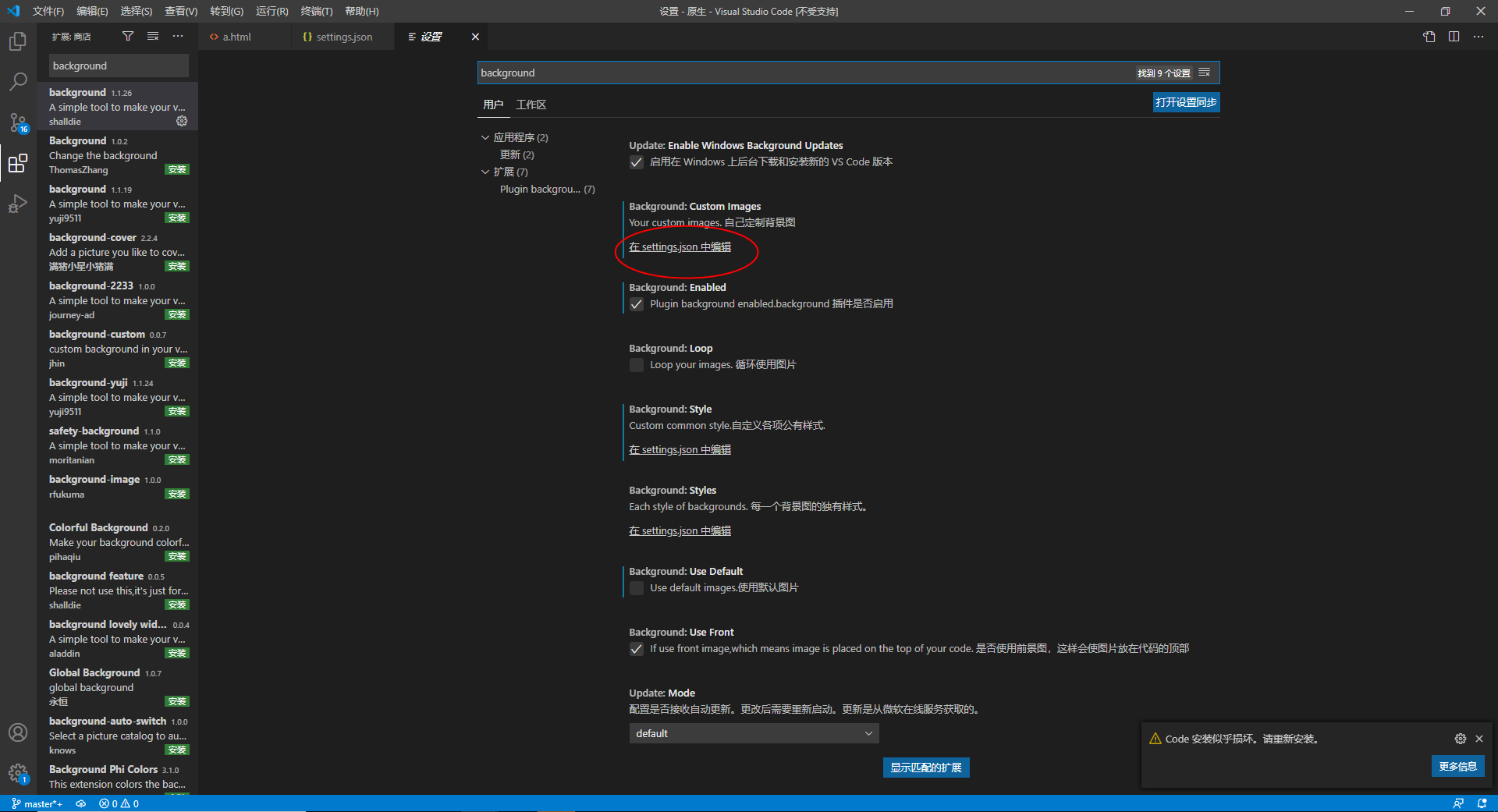This screenshot has height=812, width=1498.
Task: Close the 设置 editor tab
Action: point(475,37)
